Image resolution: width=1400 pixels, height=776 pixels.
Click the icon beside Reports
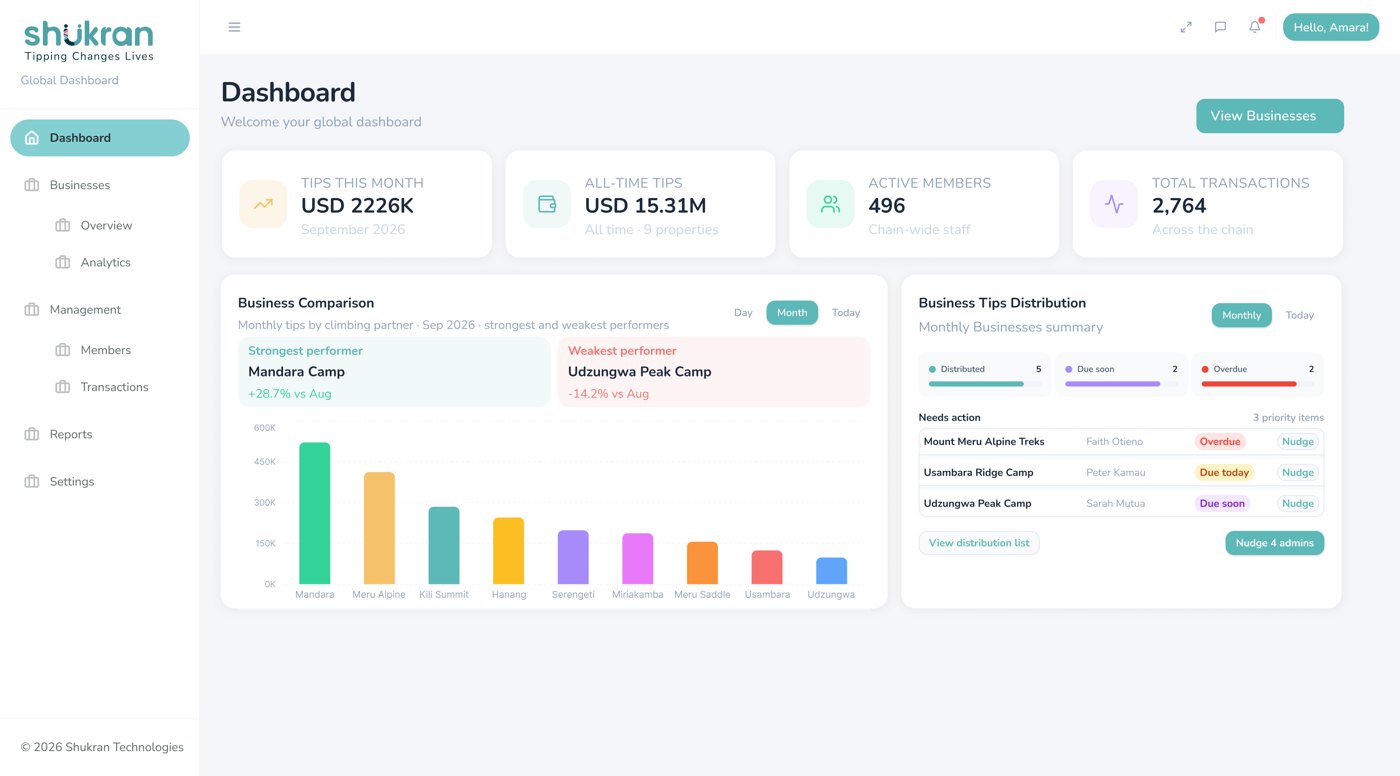pos(32,434)
